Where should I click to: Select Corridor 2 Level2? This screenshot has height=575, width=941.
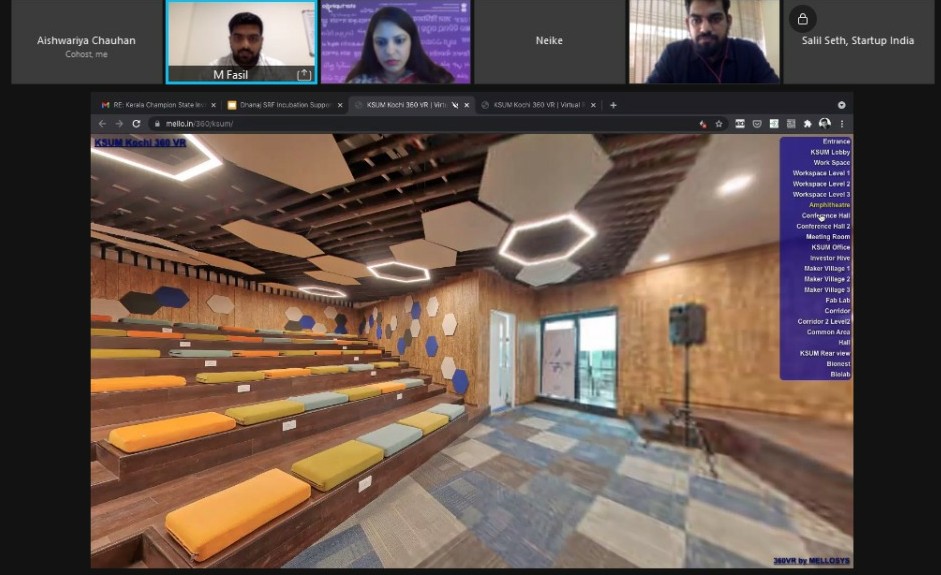pyautogui.click(x=823, y=322)
